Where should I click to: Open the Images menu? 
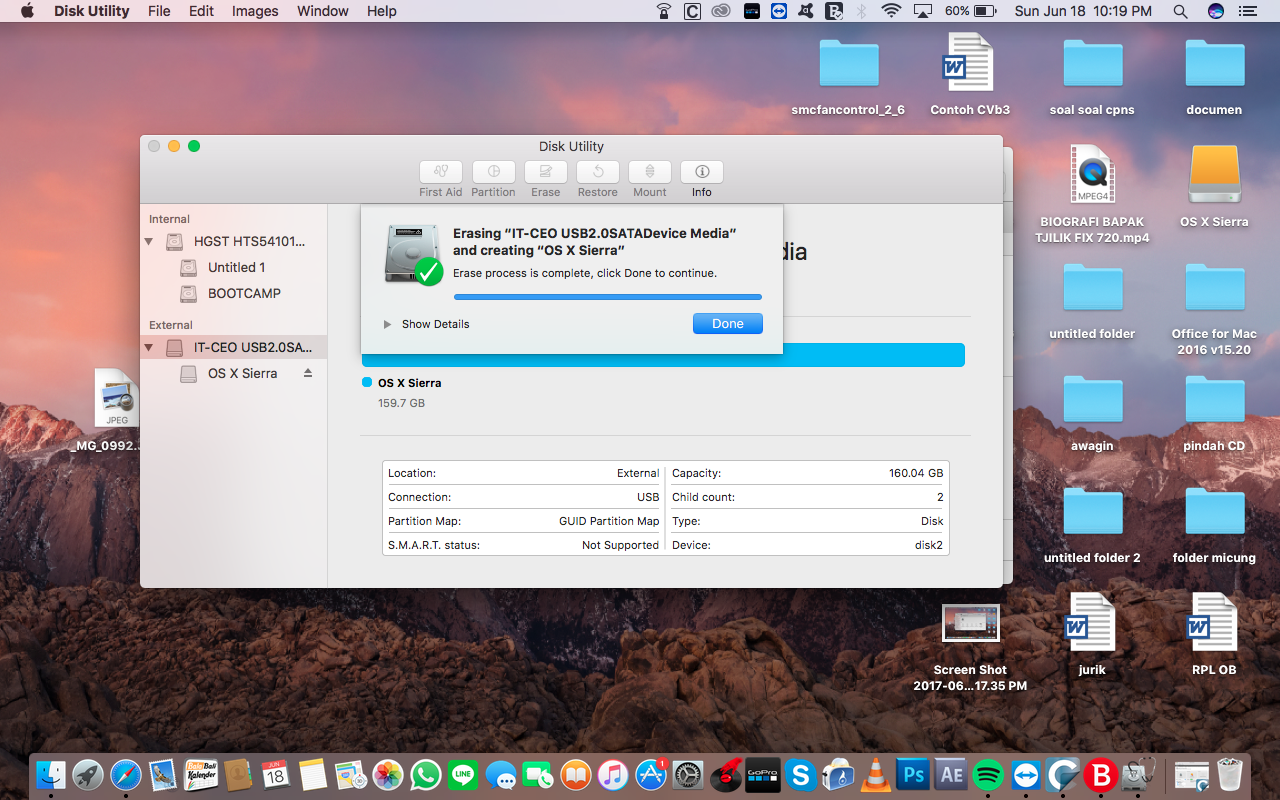254,11
